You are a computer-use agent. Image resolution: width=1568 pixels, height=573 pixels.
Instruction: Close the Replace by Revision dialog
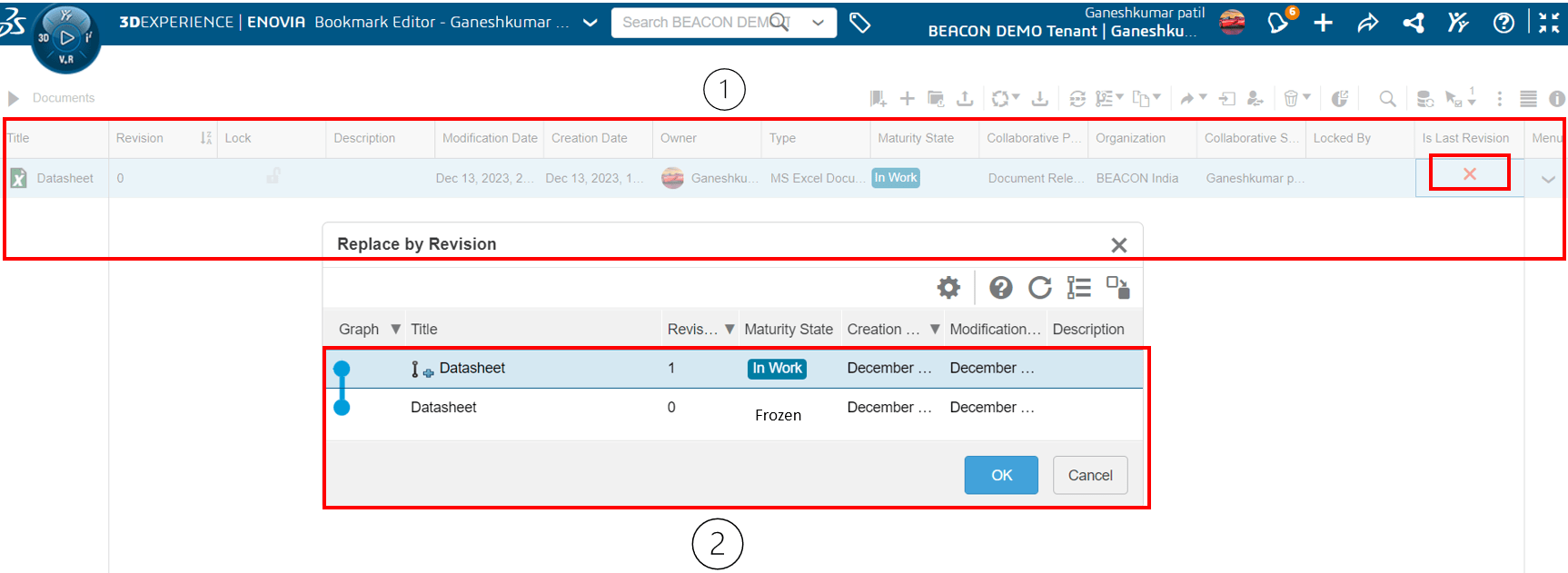click(1119, 245)
